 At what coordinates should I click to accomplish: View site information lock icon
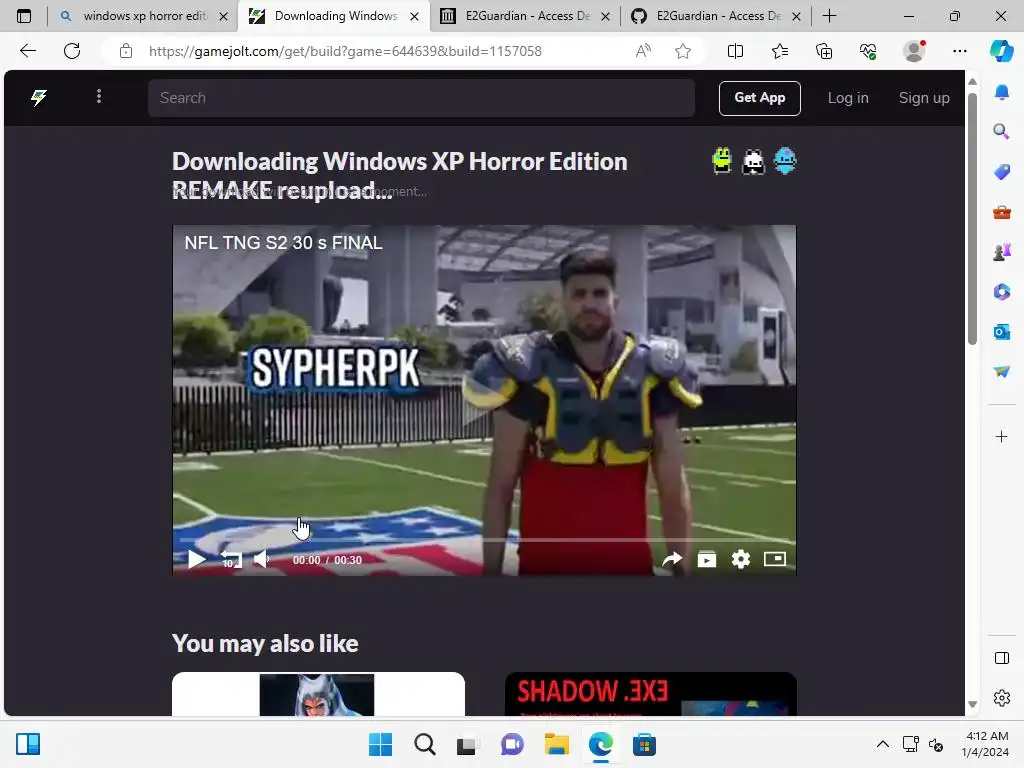(x=126, y=51)
